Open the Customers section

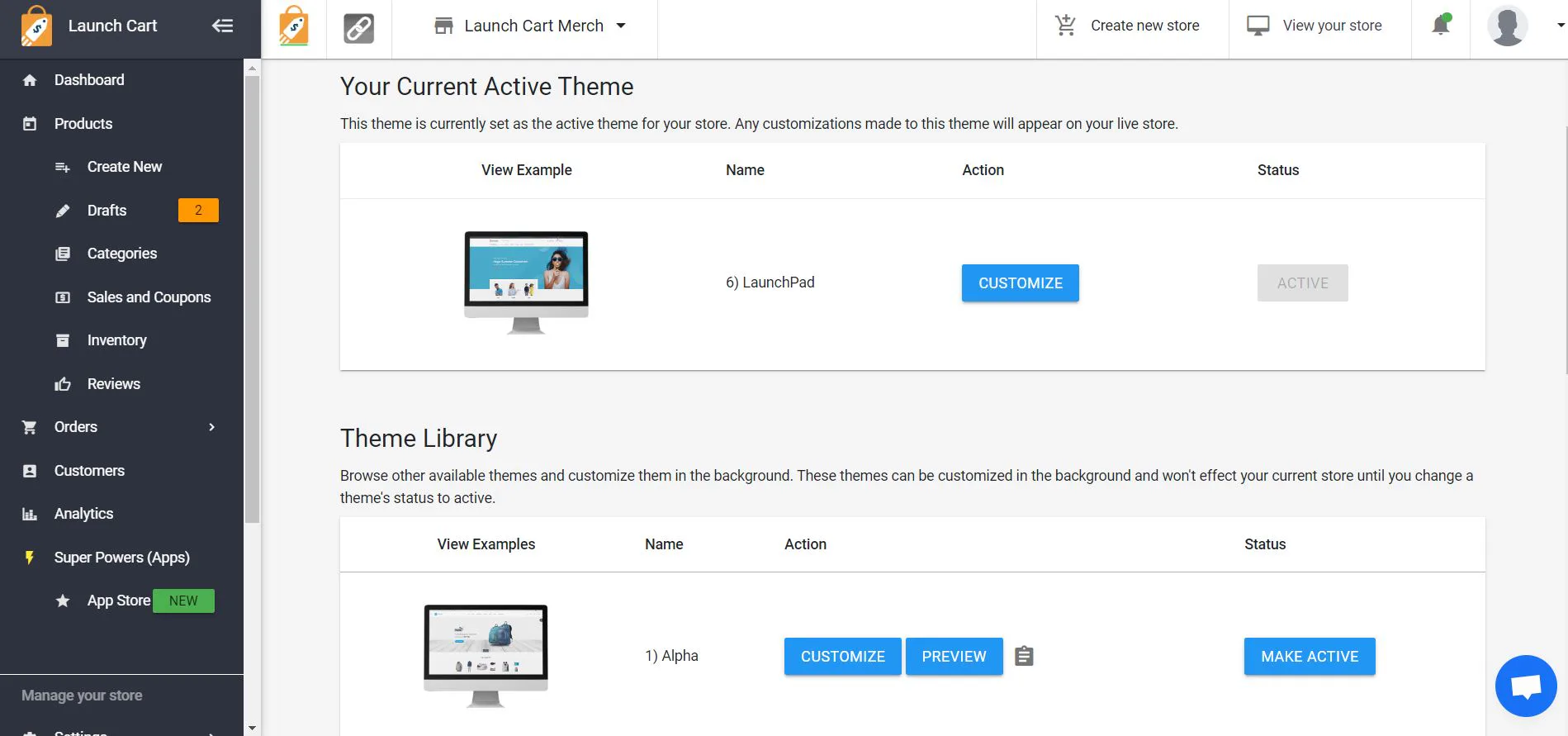tap(89, 471)
